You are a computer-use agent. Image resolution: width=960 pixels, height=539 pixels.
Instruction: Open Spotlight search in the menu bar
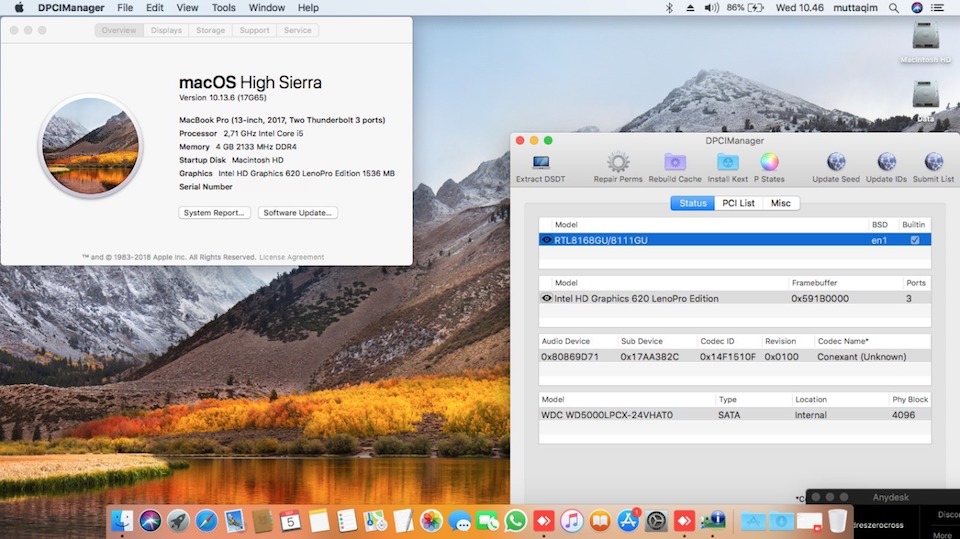click(x=894, y=8)
